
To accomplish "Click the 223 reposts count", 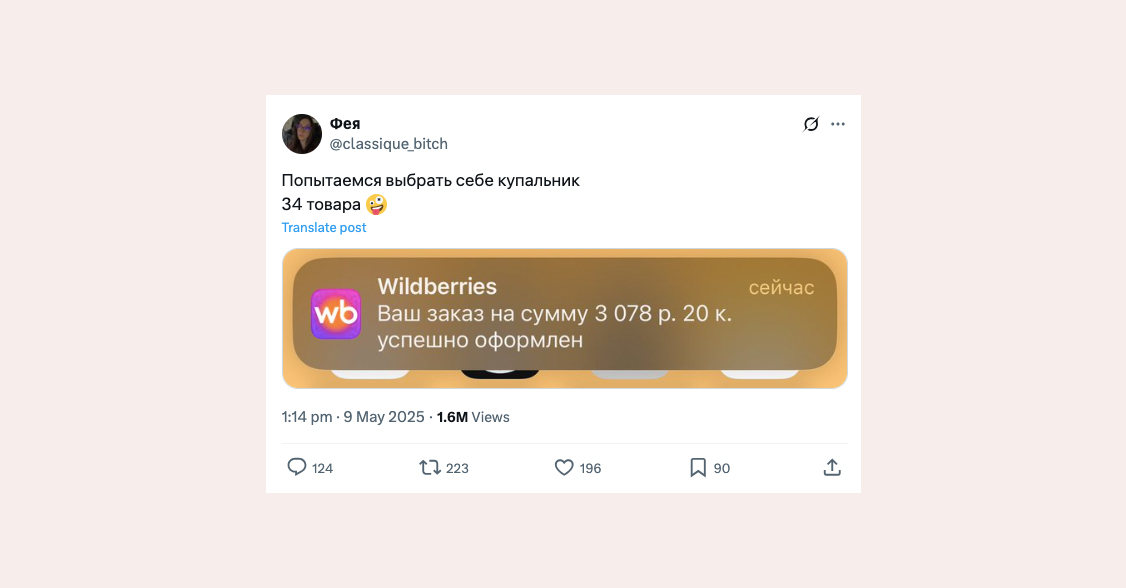I will (x=457, y=469).
